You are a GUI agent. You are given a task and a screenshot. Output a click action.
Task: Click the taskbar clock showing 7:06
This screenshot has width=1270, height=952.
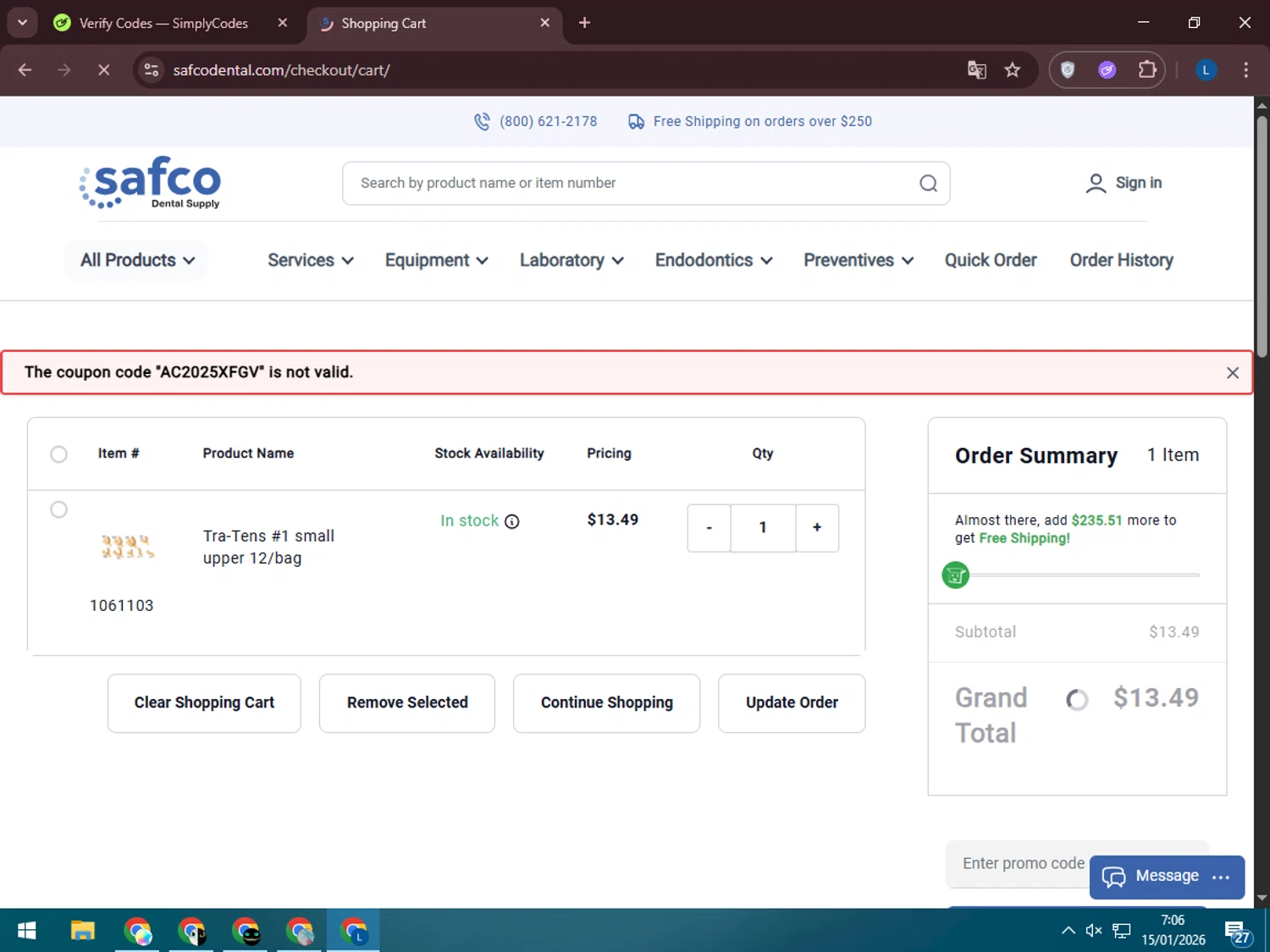click(x=1173, y=921)
